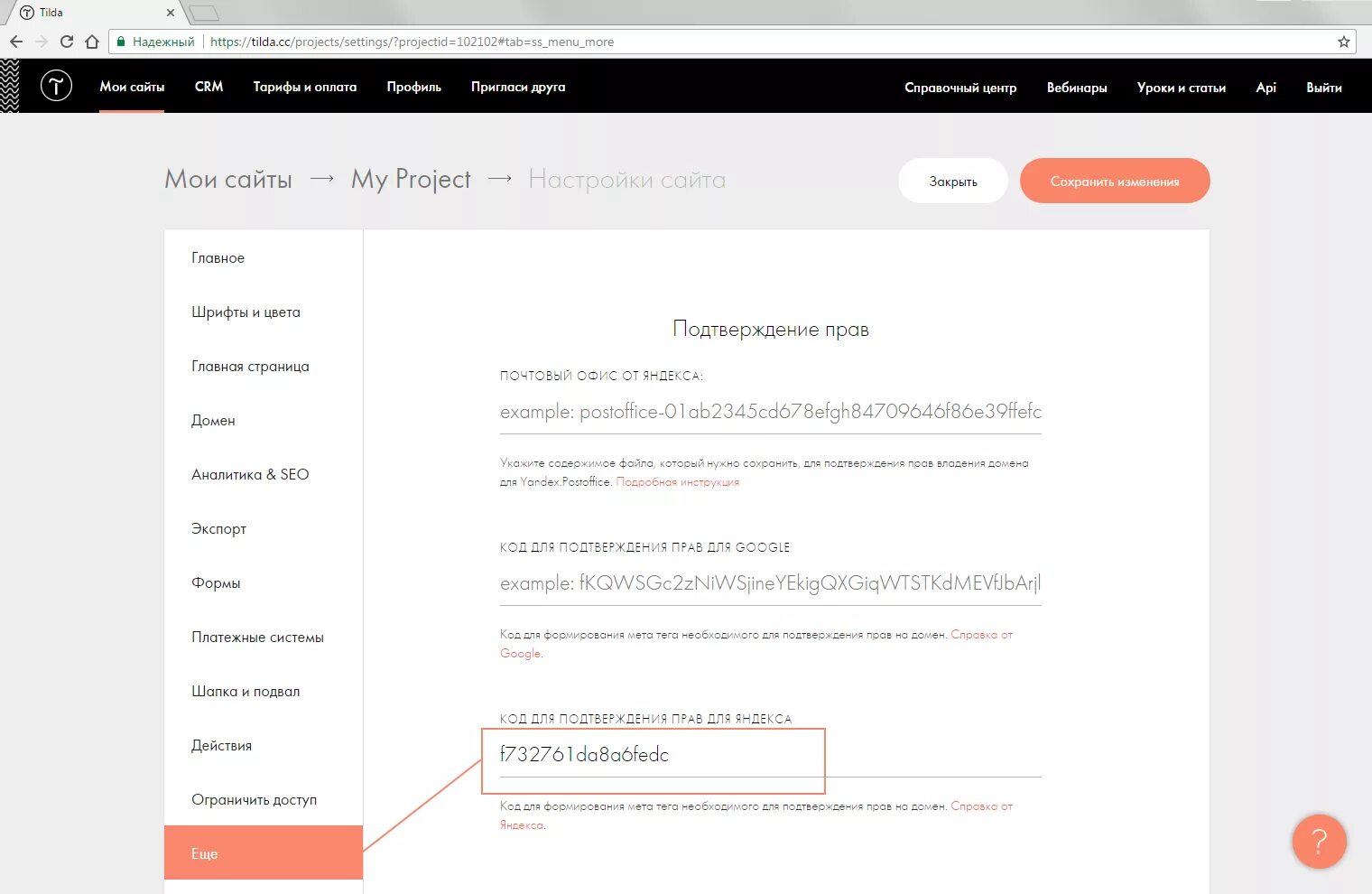Select Шапка и подвал settings tab
Screen dimensions: 1372x894
click(x=264, y=691)
